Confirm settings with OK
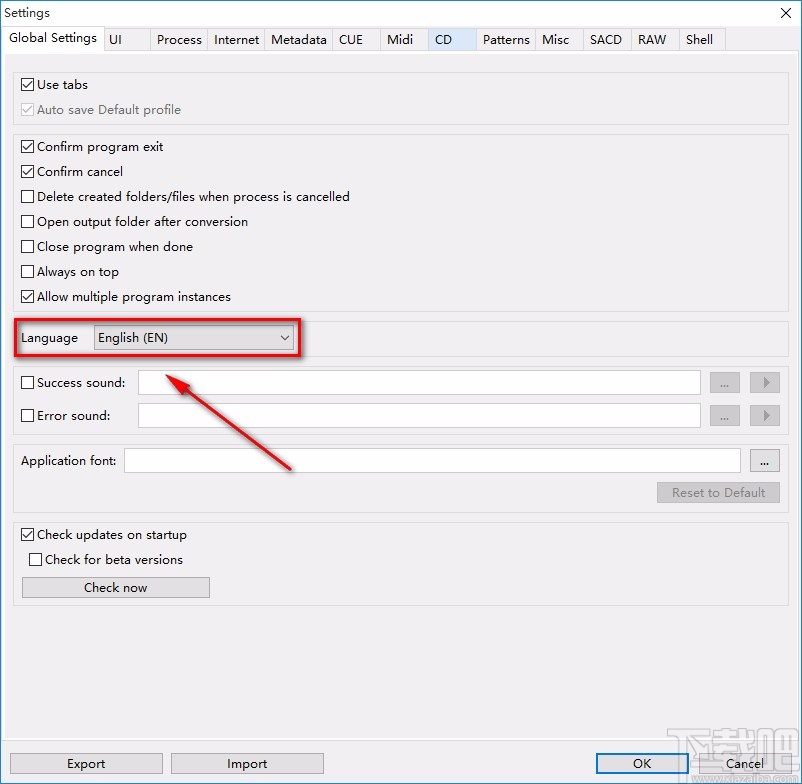 641,764
